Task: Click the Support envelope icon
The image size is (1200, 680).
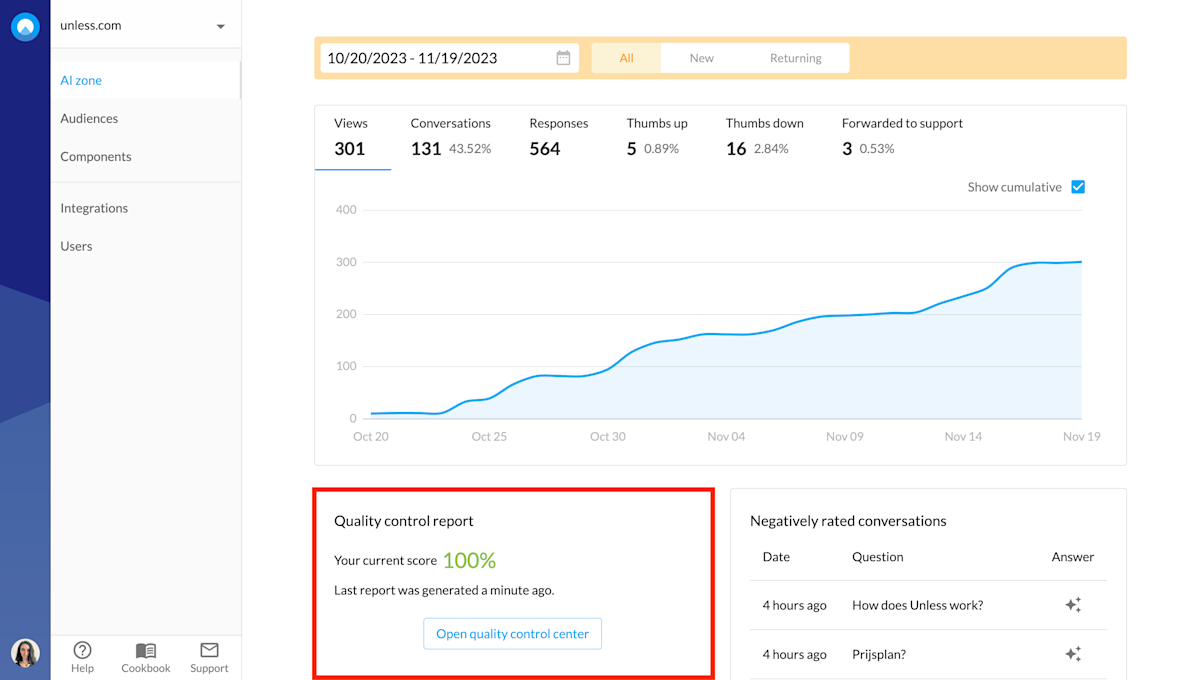Action: coord(209,650)
